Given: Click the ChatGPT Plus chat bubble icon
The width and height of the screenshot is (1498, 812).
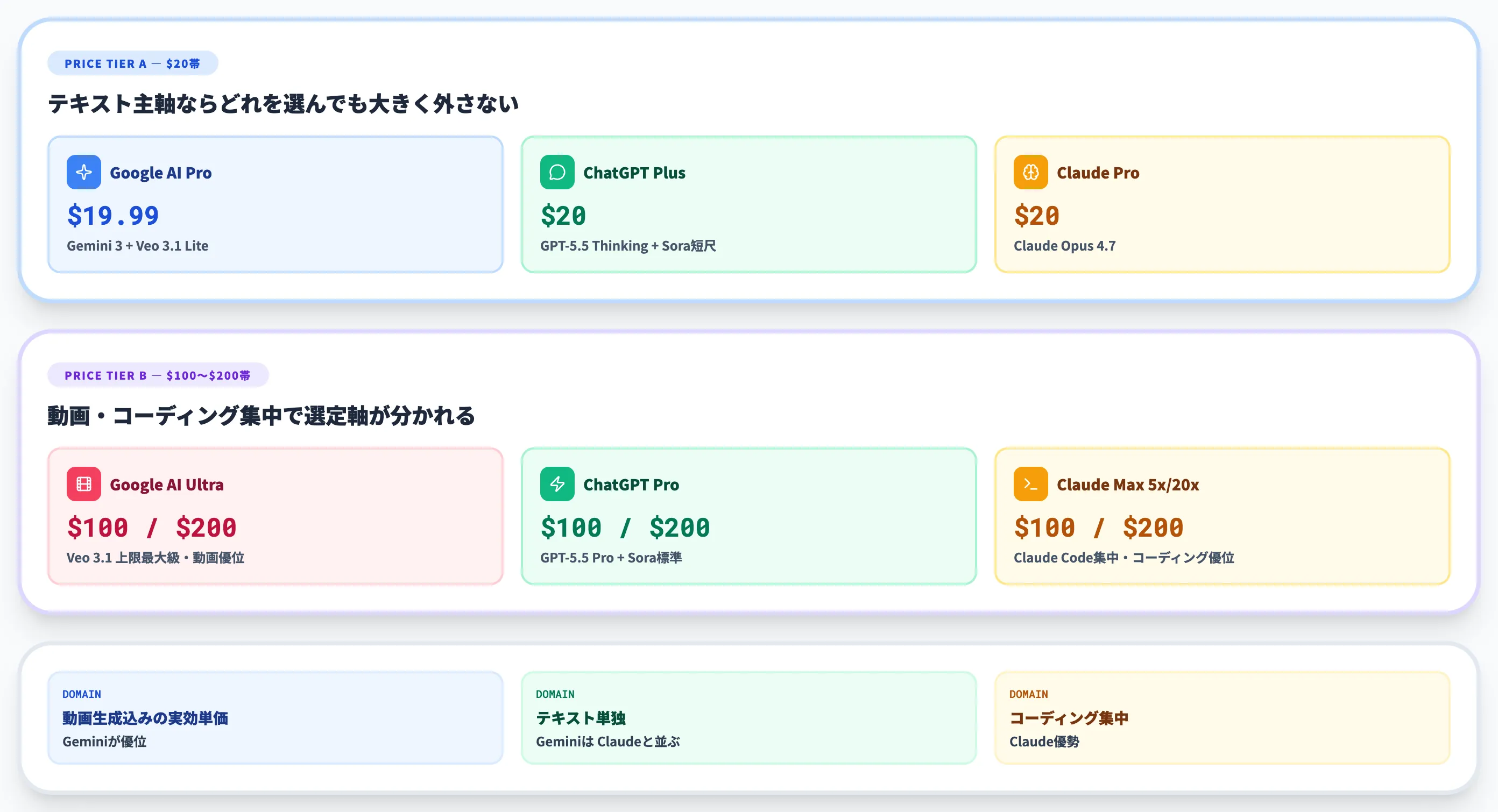Looking at the screenshot, I should pyautogui.click(x=557, y=172).
